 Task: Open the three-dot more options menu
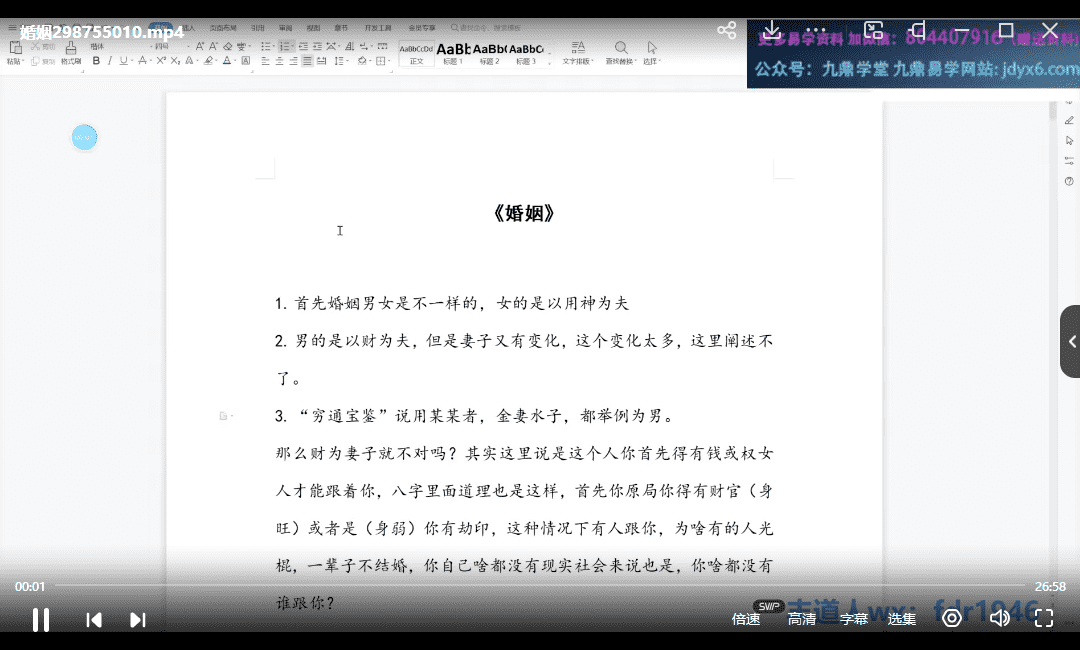[x=816, y=31]
